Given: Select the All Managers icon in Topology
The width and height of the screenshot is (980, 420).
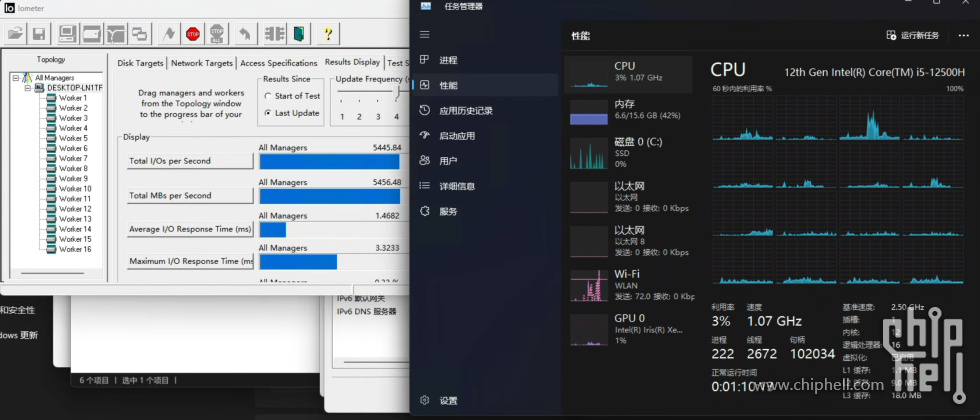Looking at the screenshot, I should (27, 78).
